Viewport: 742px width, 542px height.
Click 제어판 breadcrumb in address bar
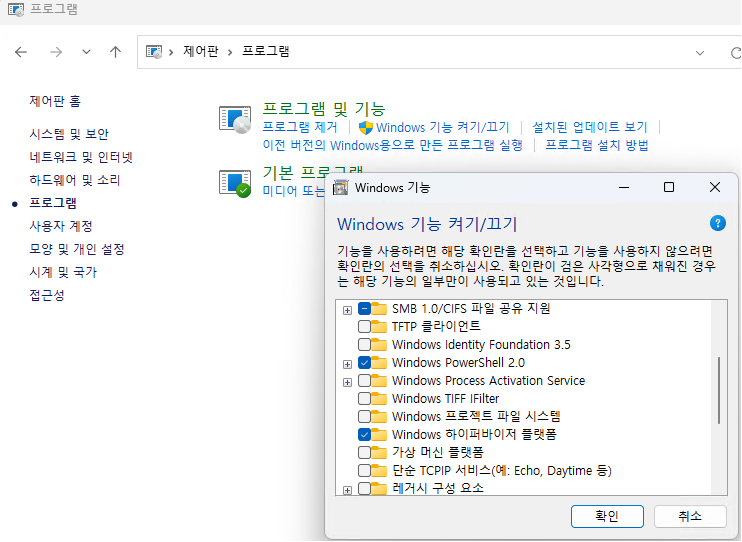point(201,51)
